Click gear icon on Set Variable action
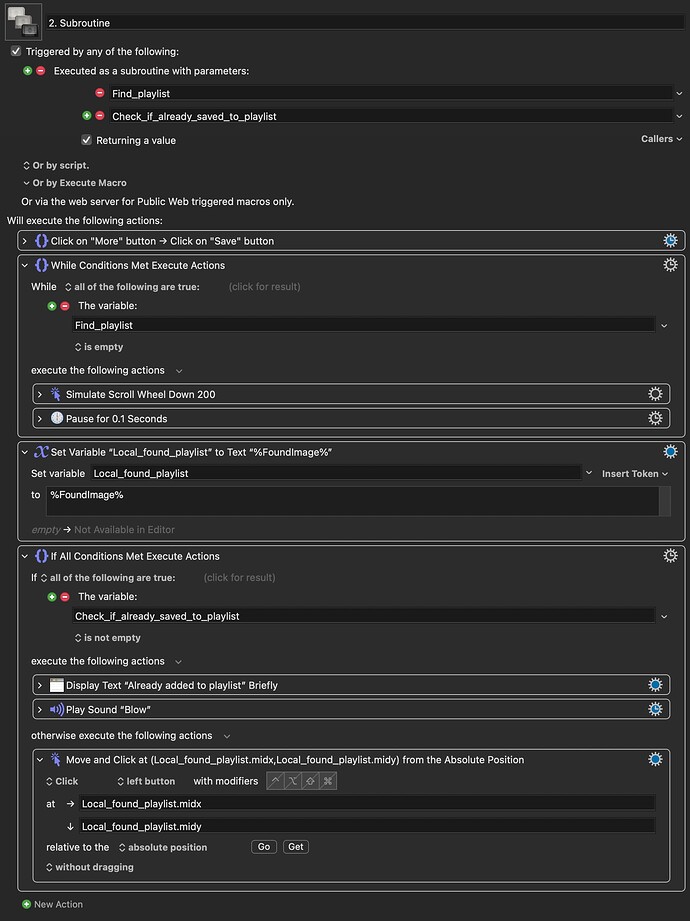The width and height of the screenshot is (690, 921). (x=671, y=452)
